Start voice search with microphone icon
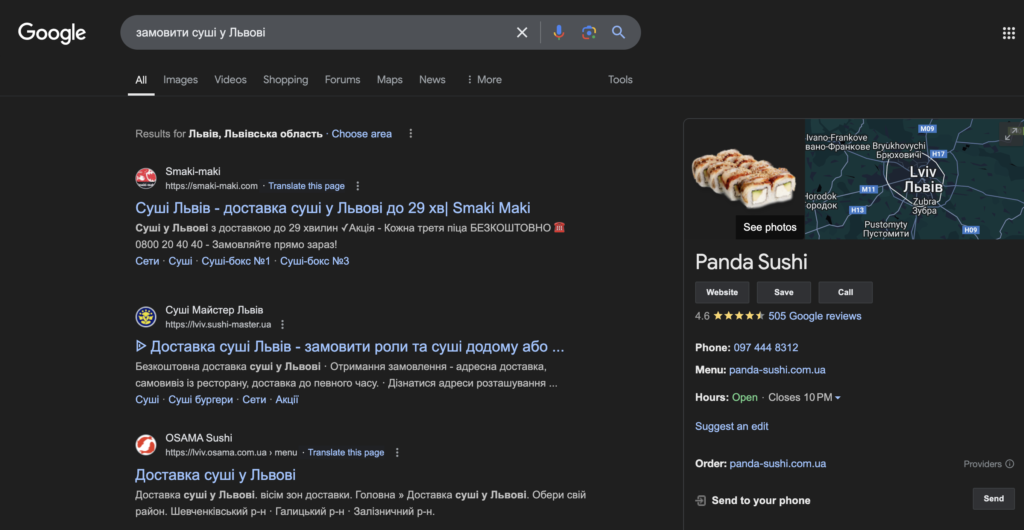Screen dimensions: 1024x530 coord(559,33)
